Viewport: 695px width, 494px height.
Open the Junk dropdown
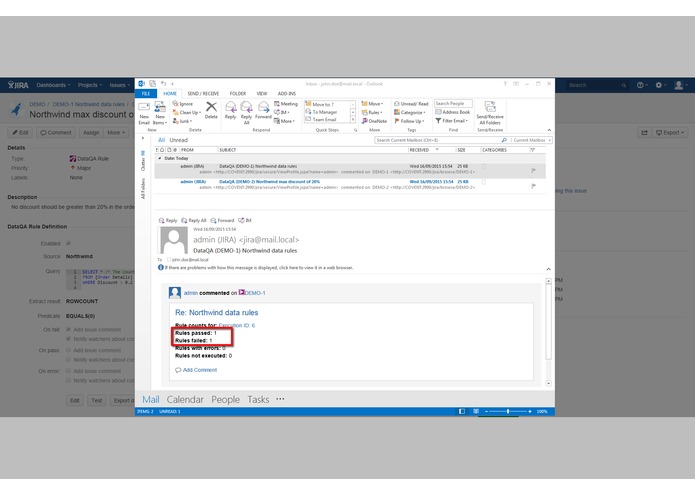click(x=182, y=121)
